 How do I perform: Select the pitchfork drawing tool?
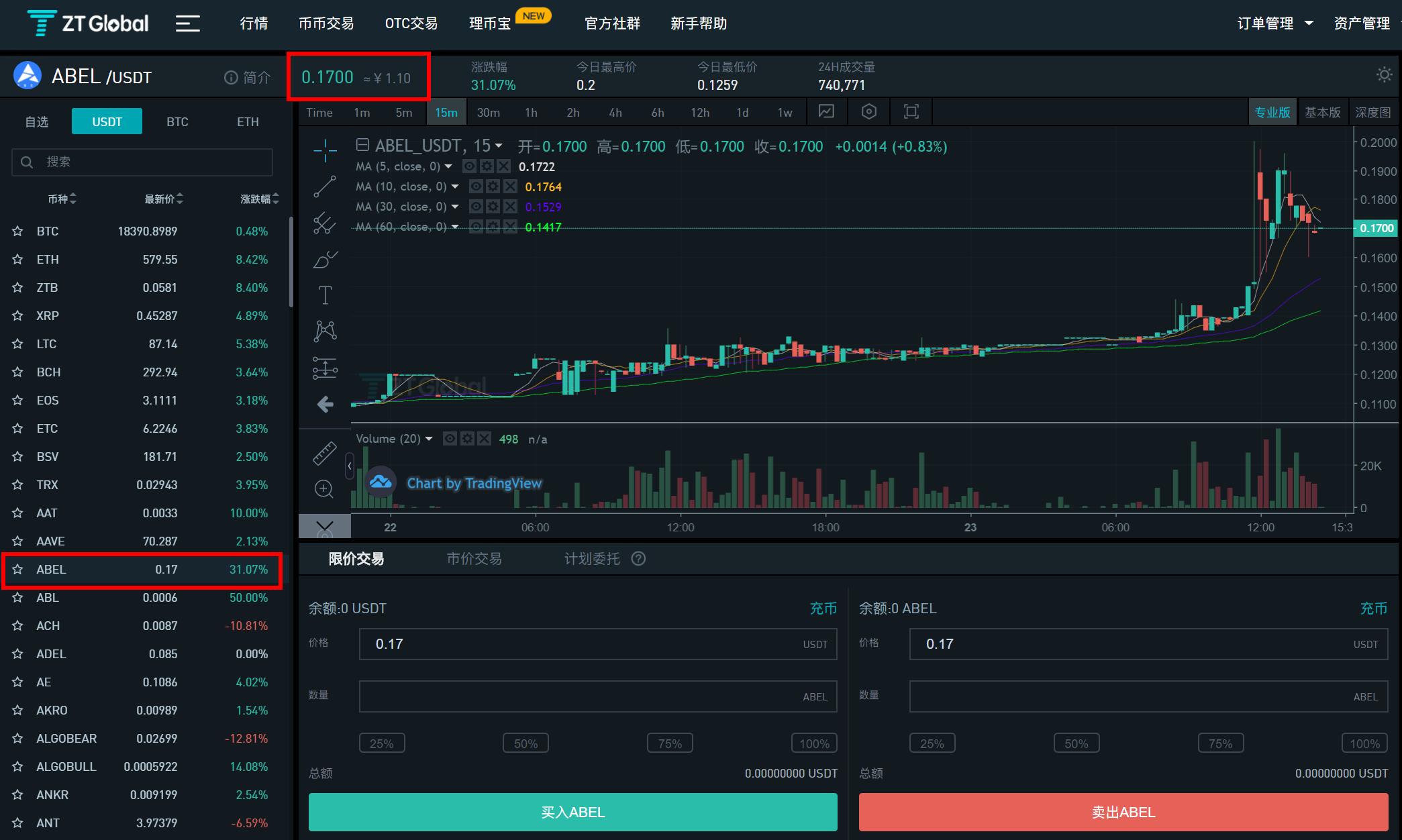tap(325, 223)
